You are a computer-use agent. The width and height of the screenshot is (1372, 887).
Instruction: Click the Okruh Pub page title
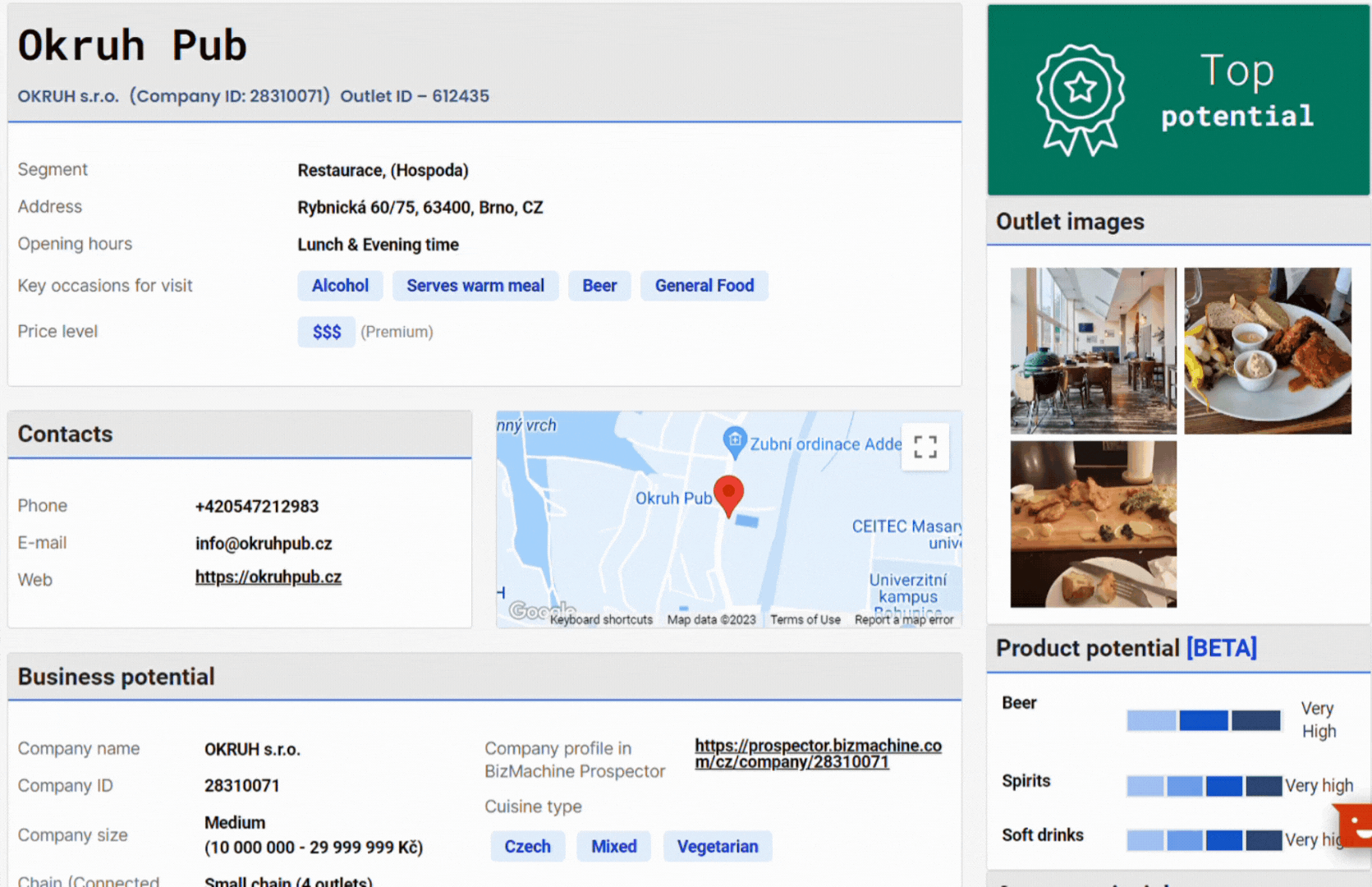pos(132,45)
